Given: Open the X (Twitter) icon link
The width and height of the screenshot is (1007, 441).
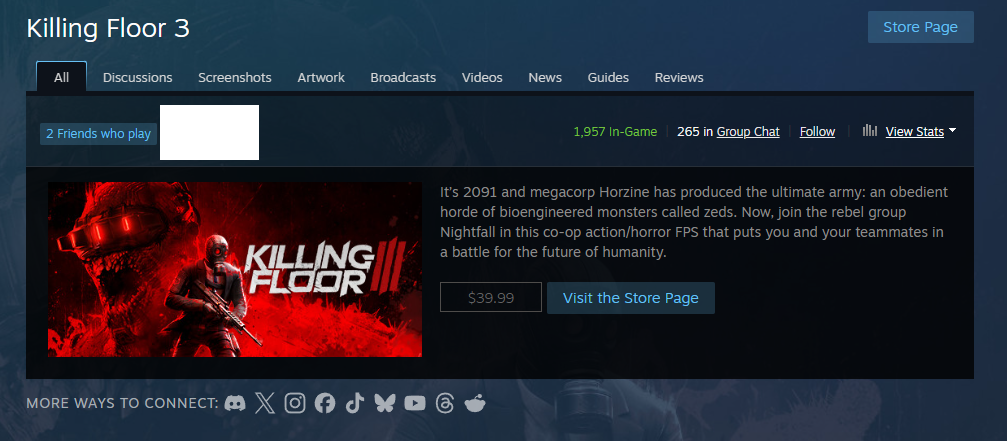Looking at the screenshot, I should pyautogui.click(x=265, y=403).
